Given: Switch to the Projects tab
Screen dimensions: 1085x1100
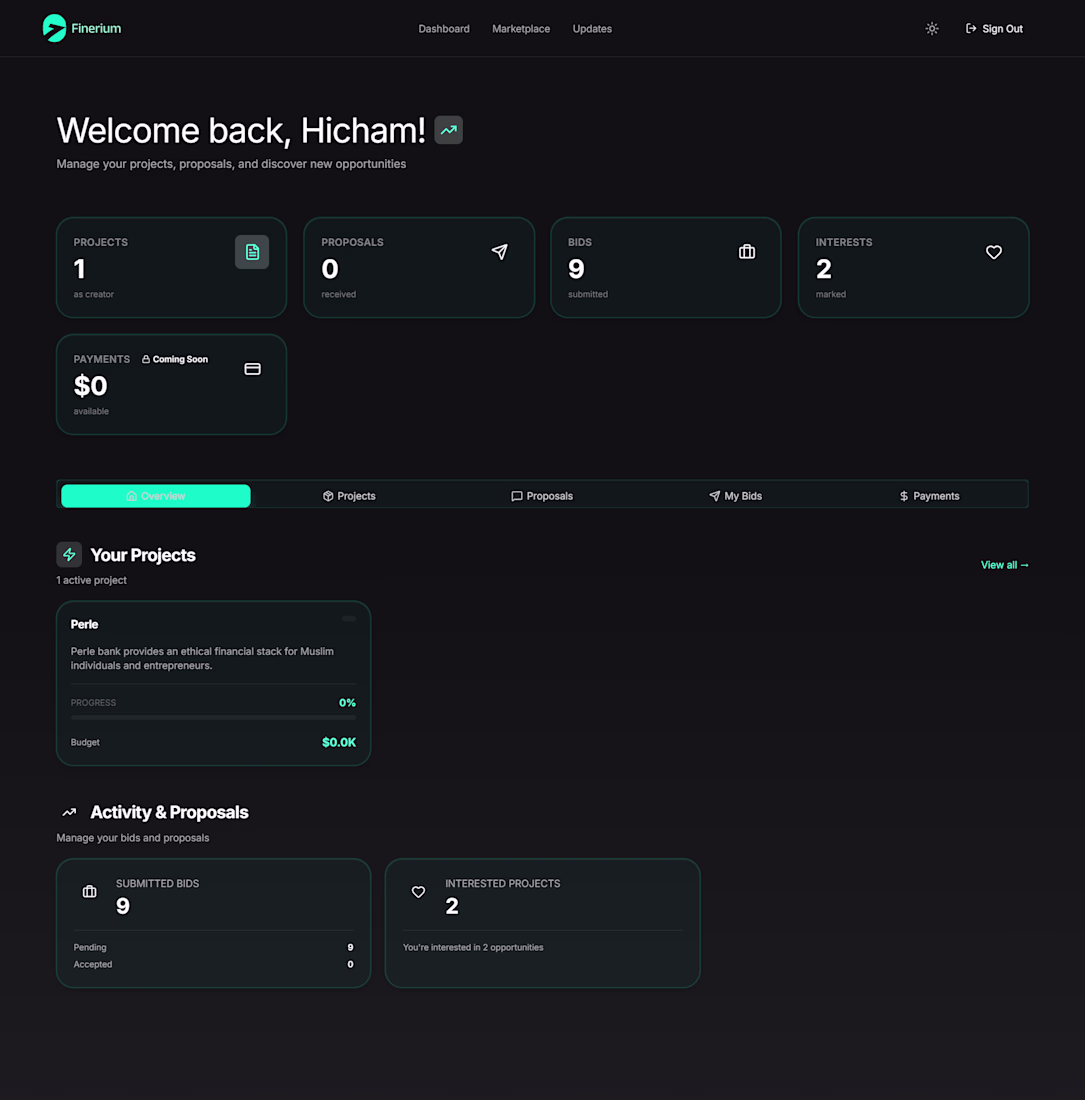Looking at the screenshot, I should [349, 496].
